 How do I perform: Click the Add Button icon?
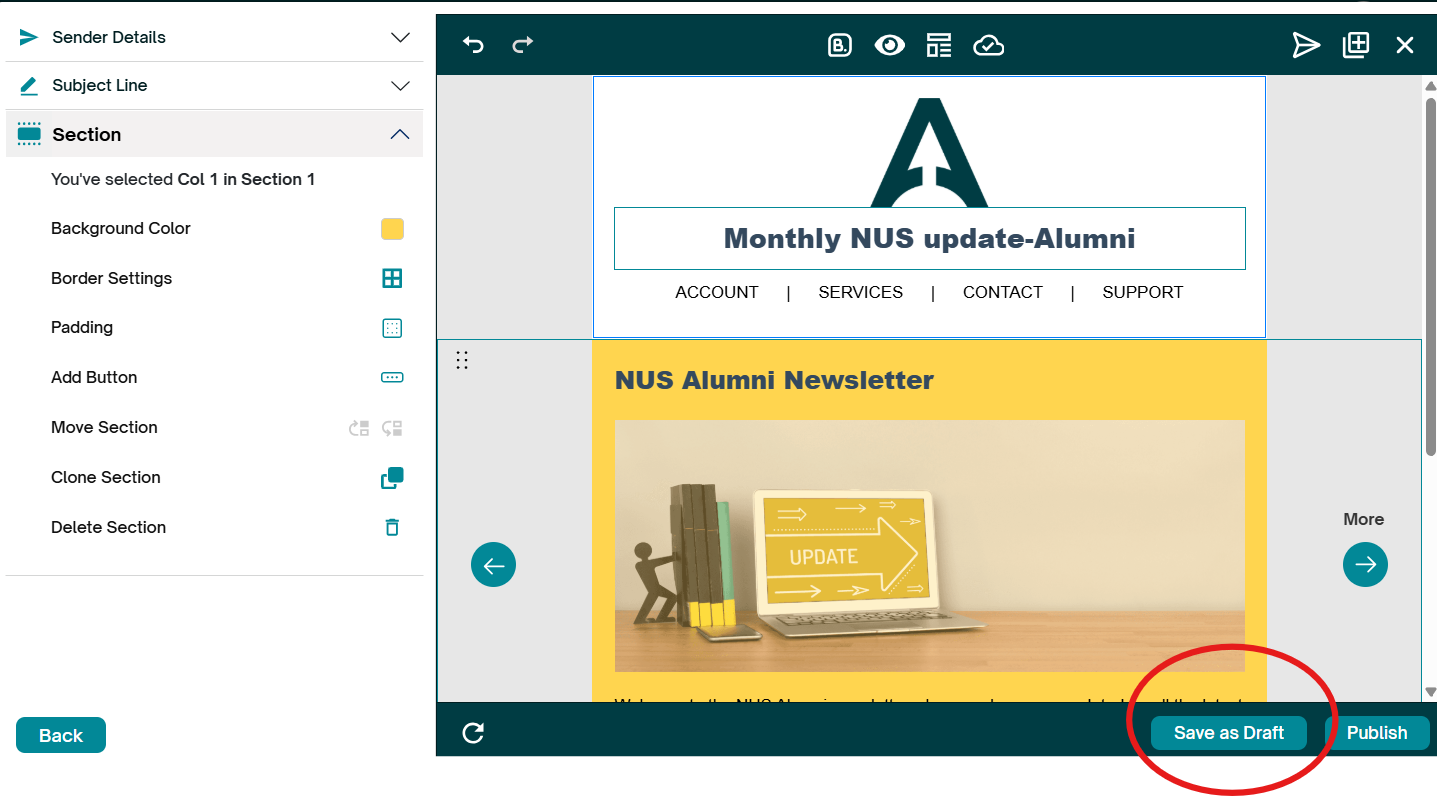coord(392,378)
